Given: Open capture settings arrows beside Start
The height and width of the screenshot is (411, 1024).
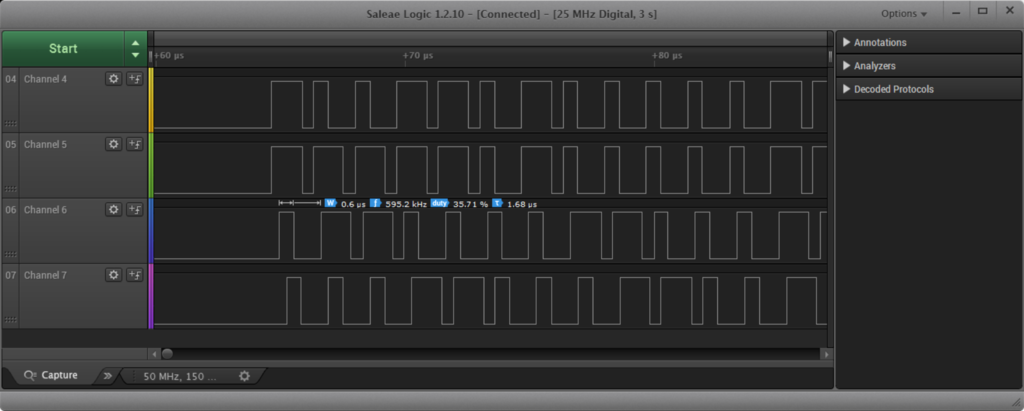Looking at the screenshot, I should coord(135,48).
